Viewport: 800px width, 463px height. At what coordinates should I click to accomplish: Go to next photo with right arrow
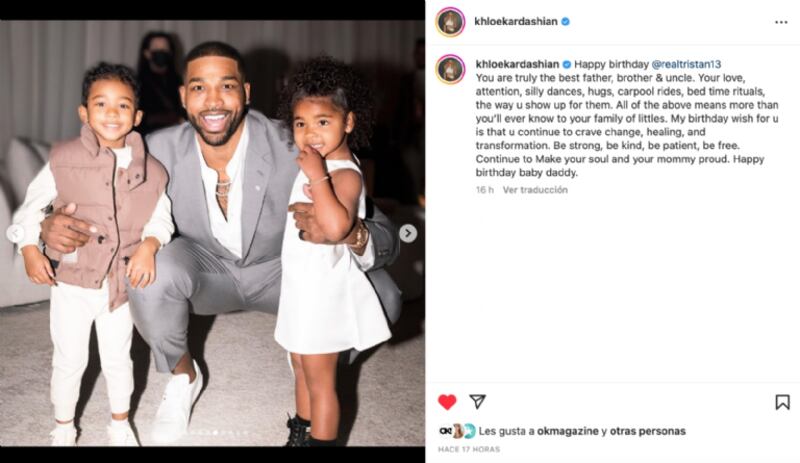tap(408, 233)
